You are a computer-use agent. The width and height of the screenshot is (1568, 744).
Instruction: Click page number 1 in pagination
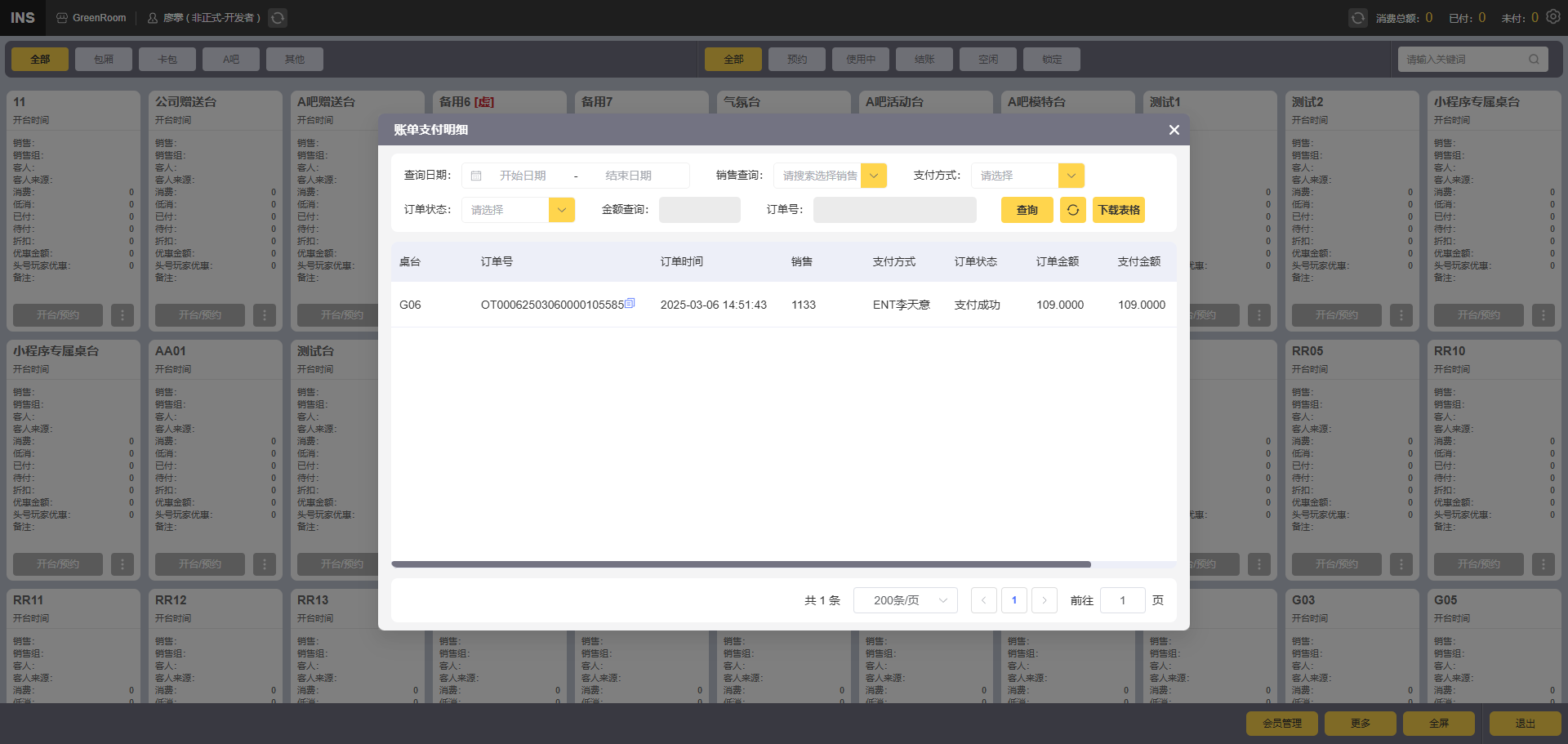1014,600
